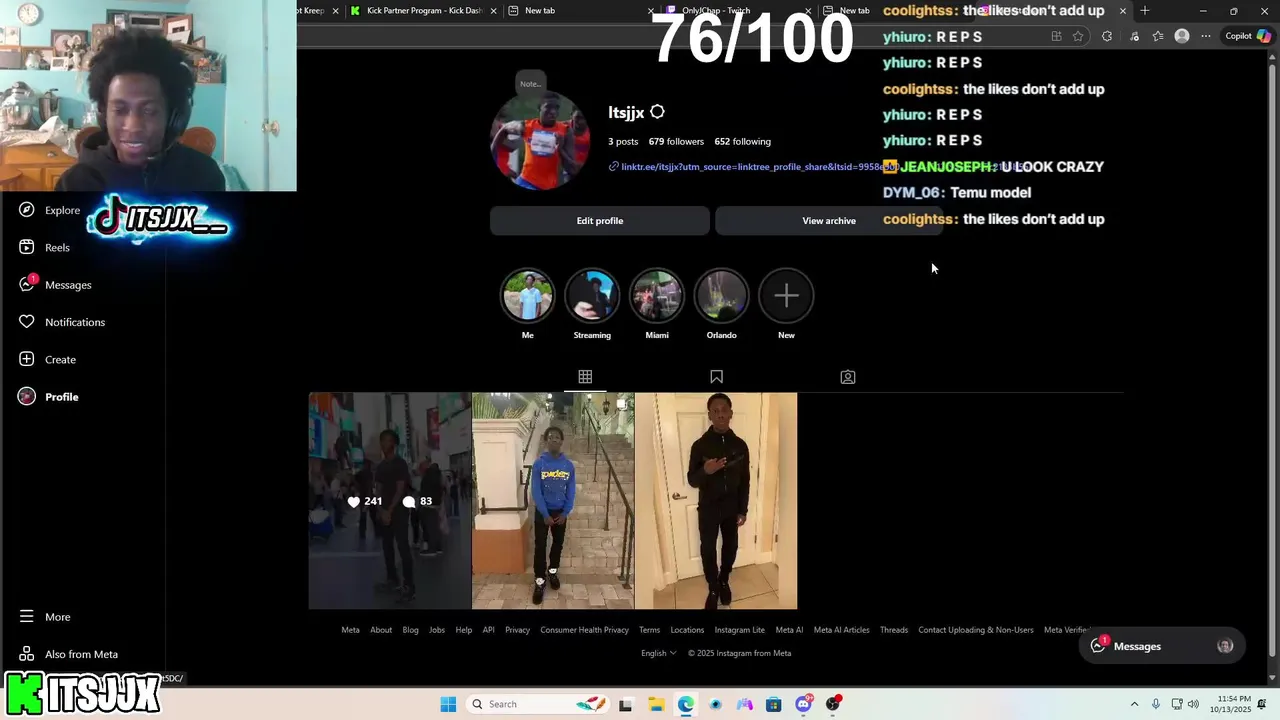Image resolution: width=1280 pixels, height=720 pixels.
Task: Switch to the Tagged photos tab
Action: (848, 377)
